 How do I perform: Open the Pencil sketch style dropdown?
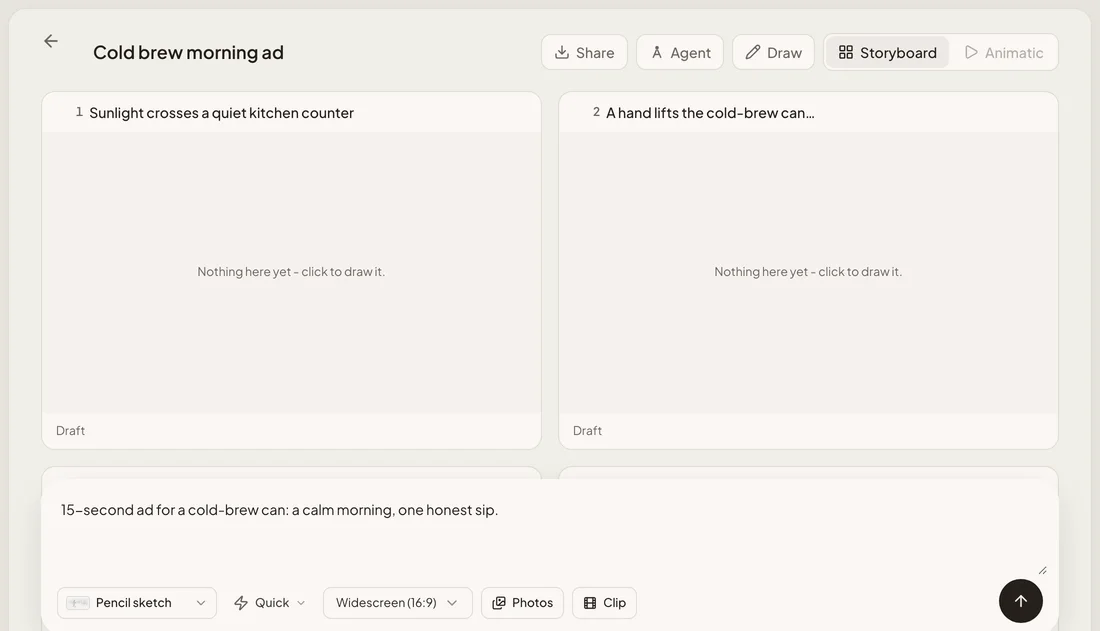point(137,603)
